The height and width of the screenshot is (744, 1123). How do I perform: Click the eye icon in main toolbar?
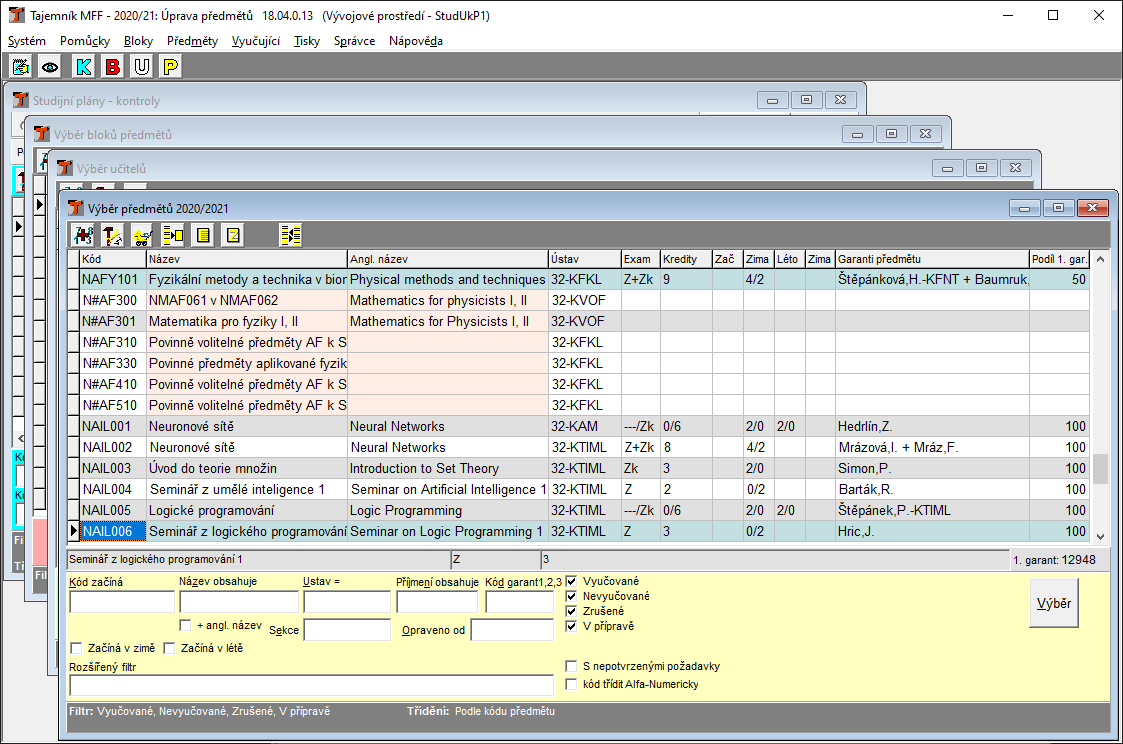click(x=50, y=67)
